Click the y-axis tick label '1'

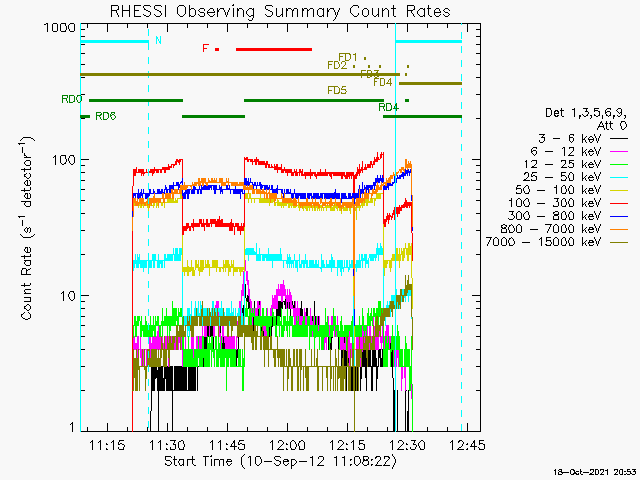pyautogui.click(x=72, y=427)
